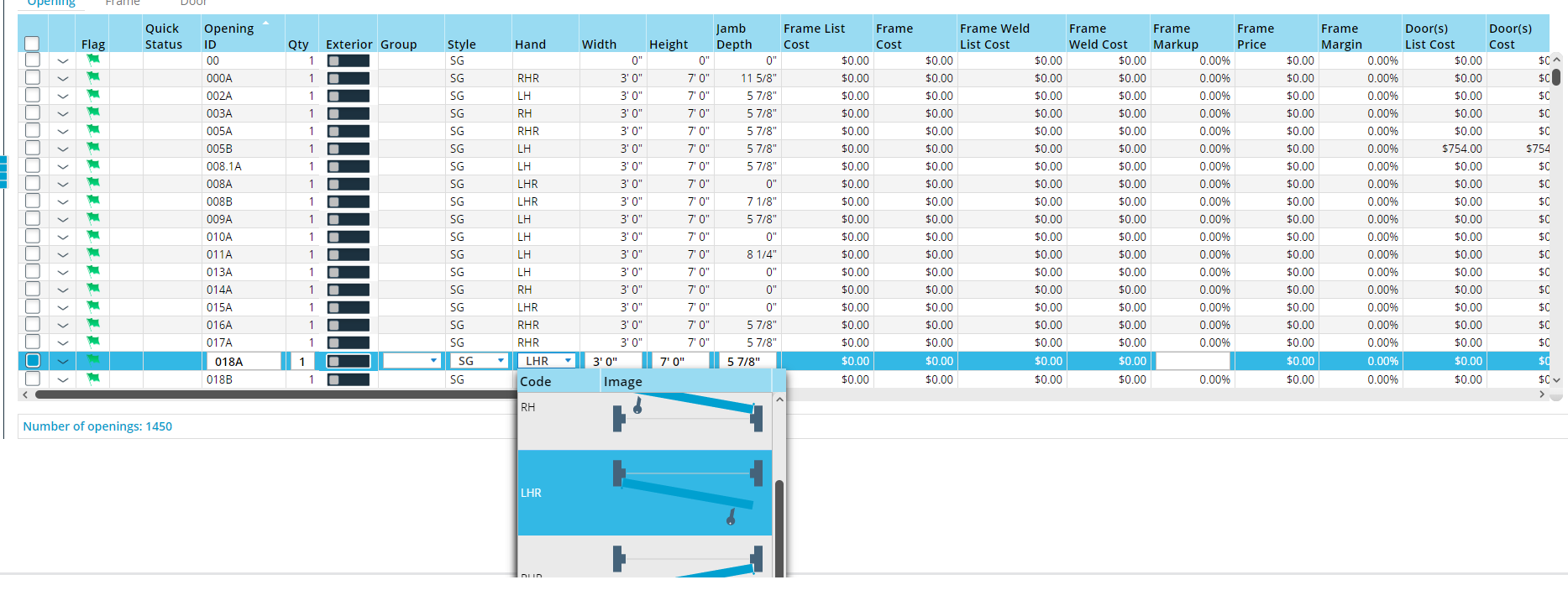
Task: Click the Width field of opening 018A
Action: coord(612,361)
